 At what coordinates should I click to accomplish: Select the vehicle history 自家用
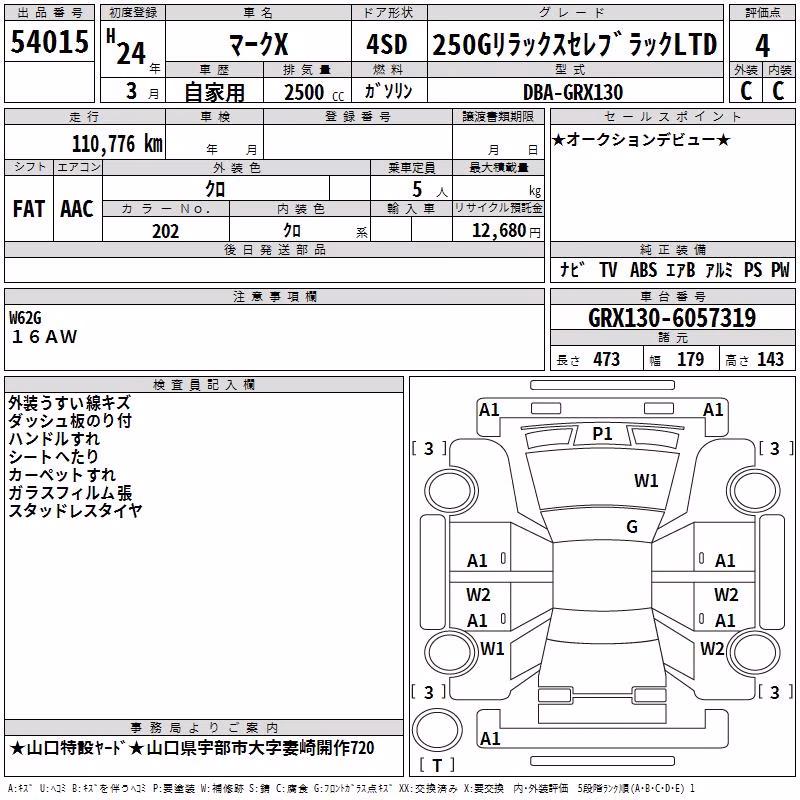click(x=214, y=92)
